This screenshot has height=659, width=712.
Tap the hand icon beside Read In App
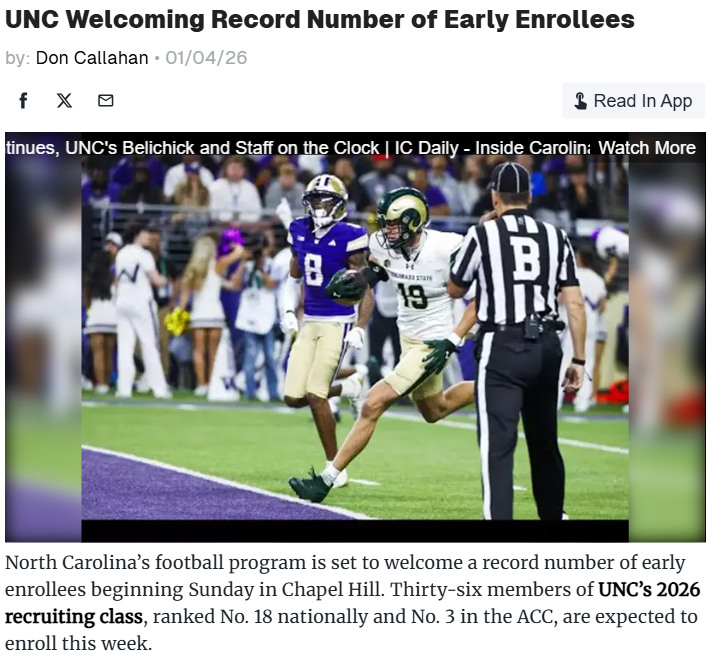(580, 101)
